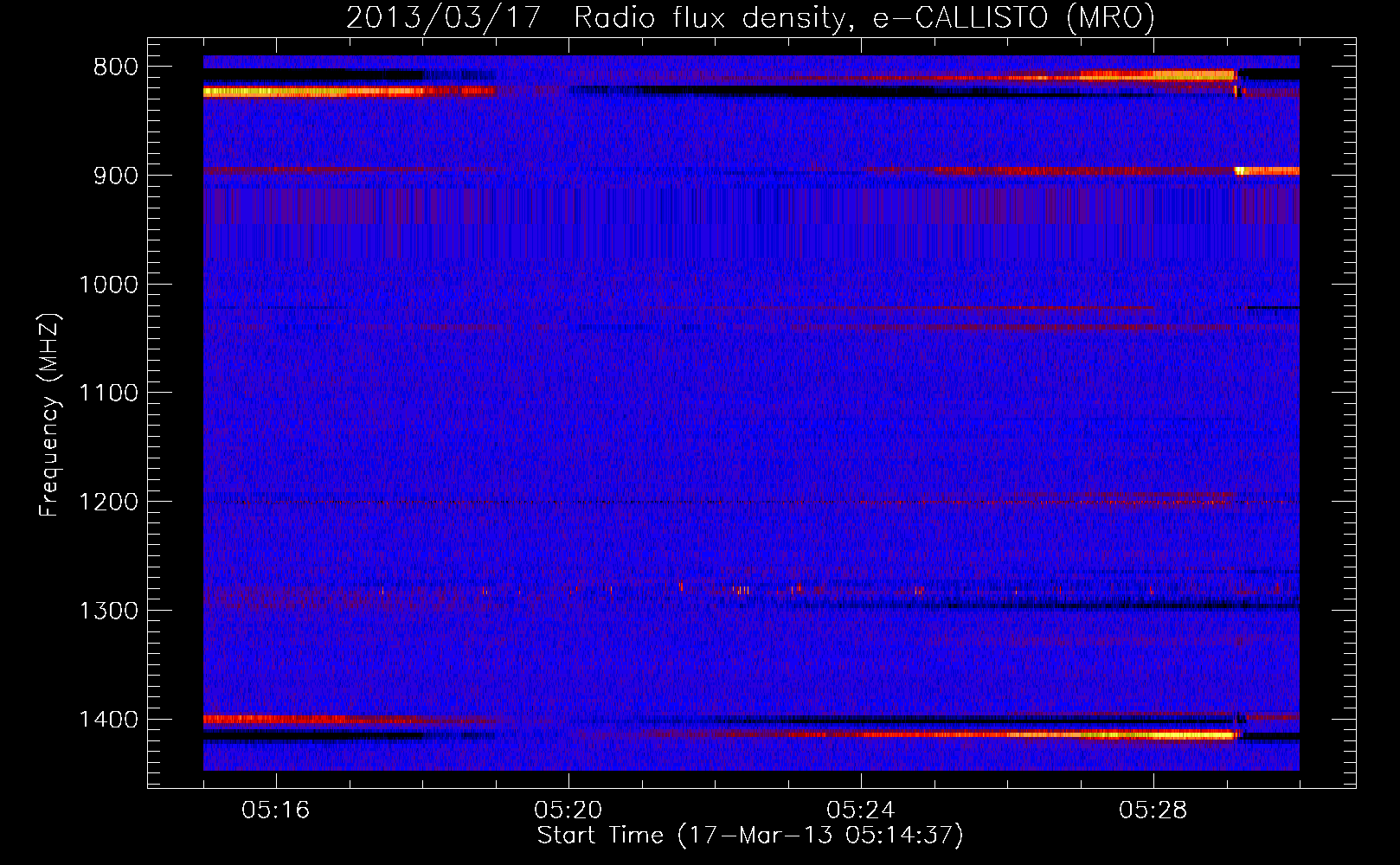Select the 1400 frequency tick label
The image size is (1400, 865).
tap(108, 720)
